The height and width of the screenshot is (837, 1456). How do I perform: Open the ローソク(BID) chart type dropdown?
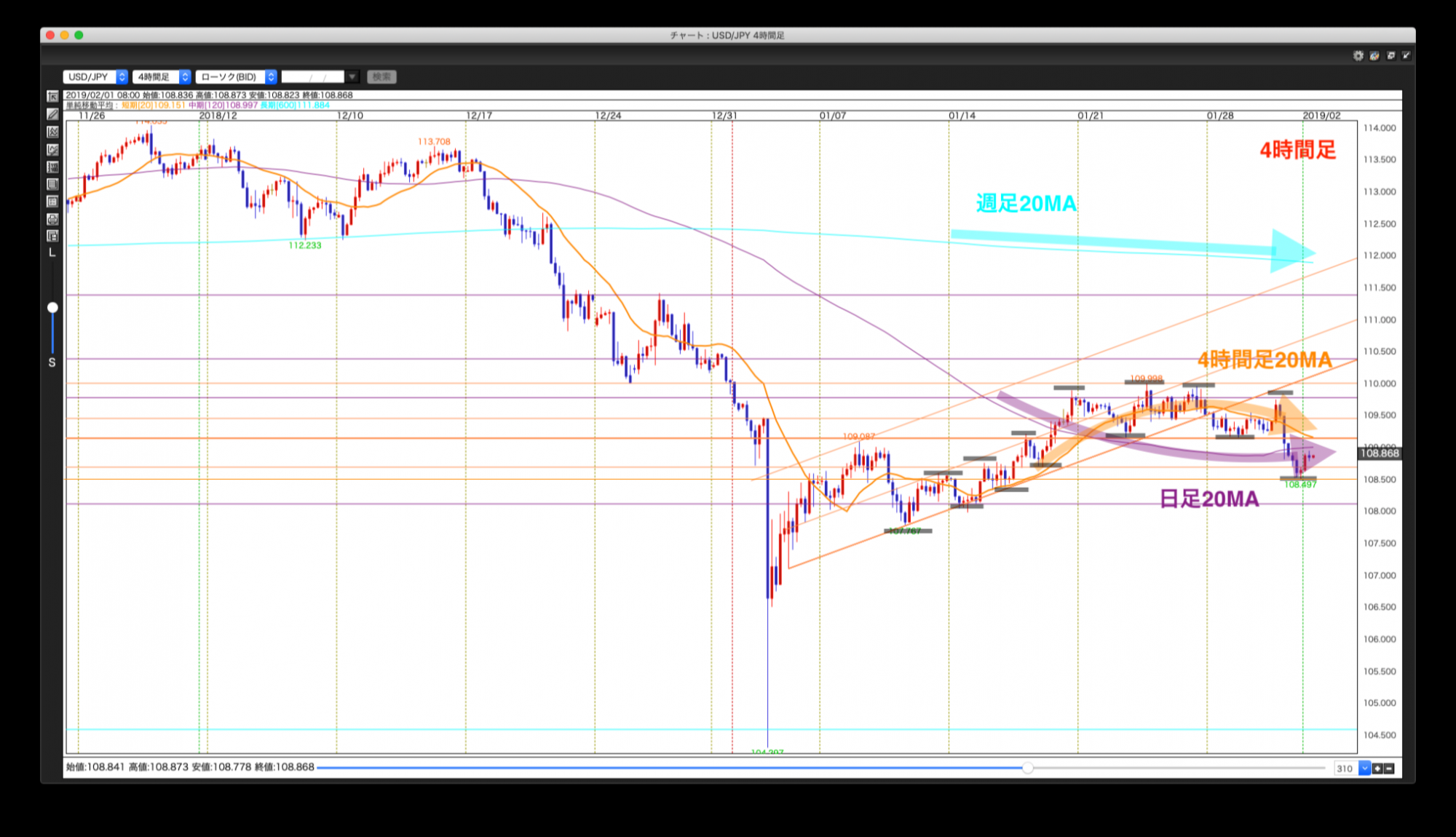click(237, 76)
